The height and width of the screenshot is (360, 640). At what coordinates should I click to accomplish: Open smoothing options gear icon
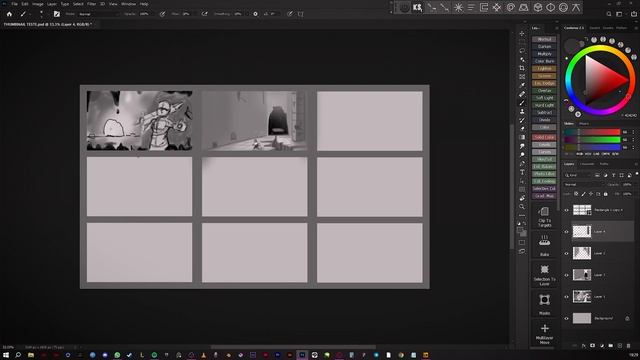click(x=256, y=14)
